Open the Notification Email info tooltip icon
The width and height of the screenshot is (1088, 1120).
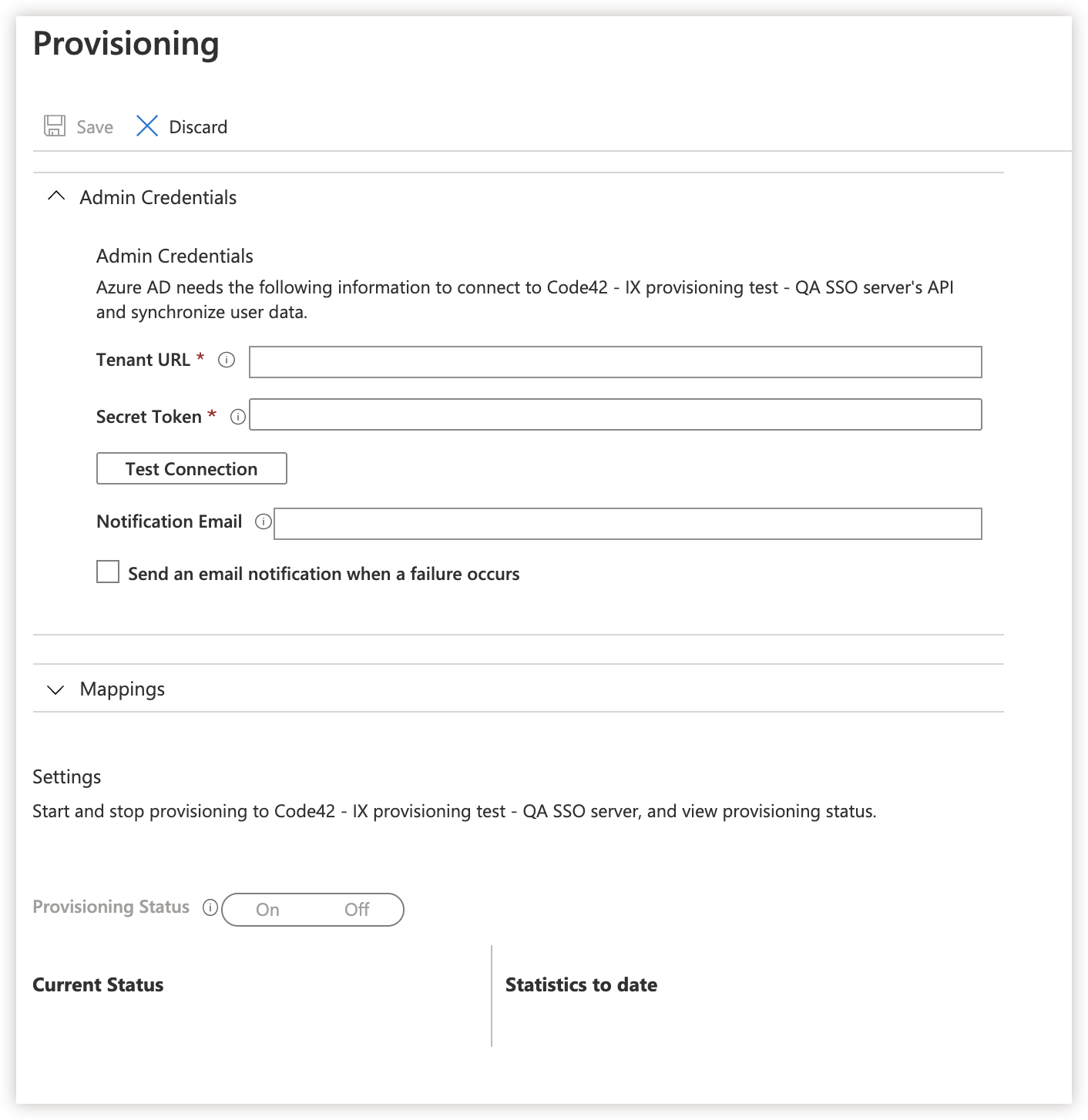coord(264,522)
